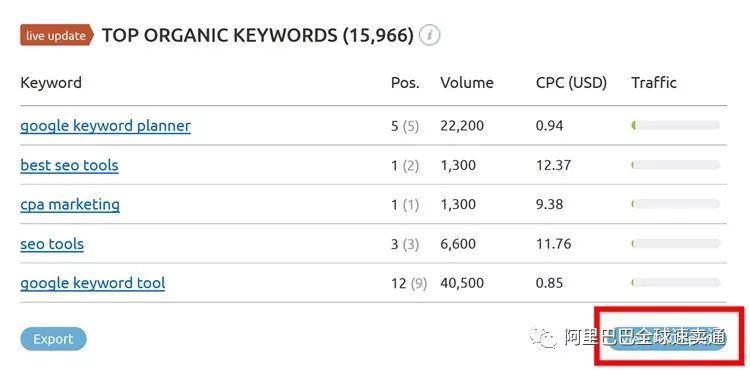The height and width of the screenshot is (370, 750).
Task: Open the seo tools keyword link
Action: click(52, 244)
